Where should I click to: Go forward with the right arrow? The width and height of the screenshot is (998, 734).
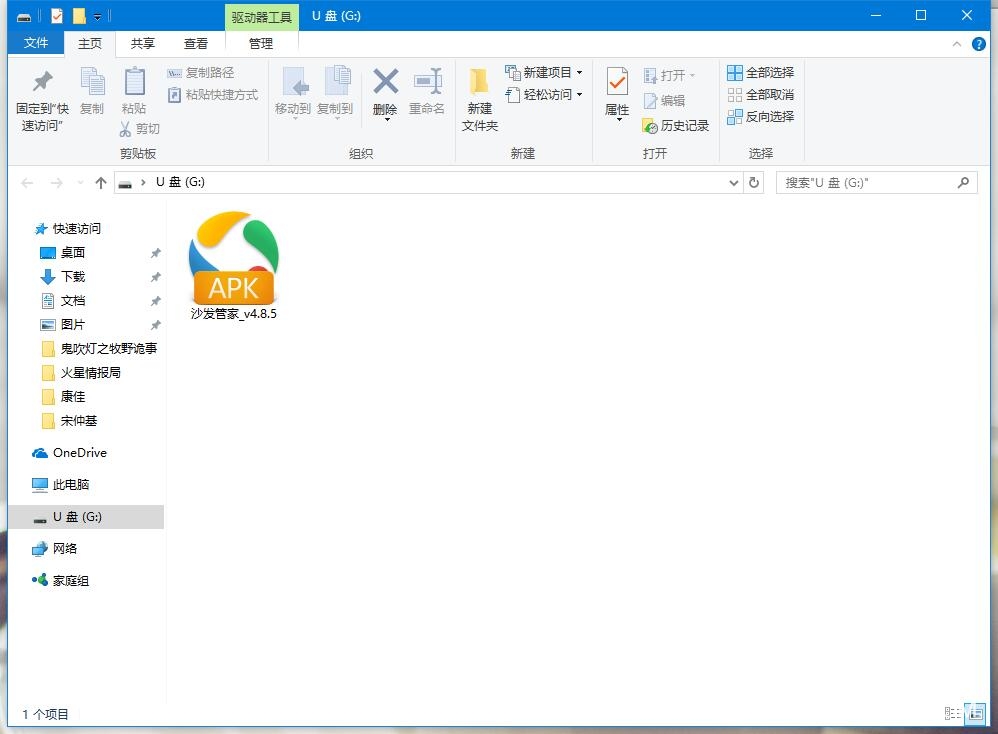click(x=57, y=183)
